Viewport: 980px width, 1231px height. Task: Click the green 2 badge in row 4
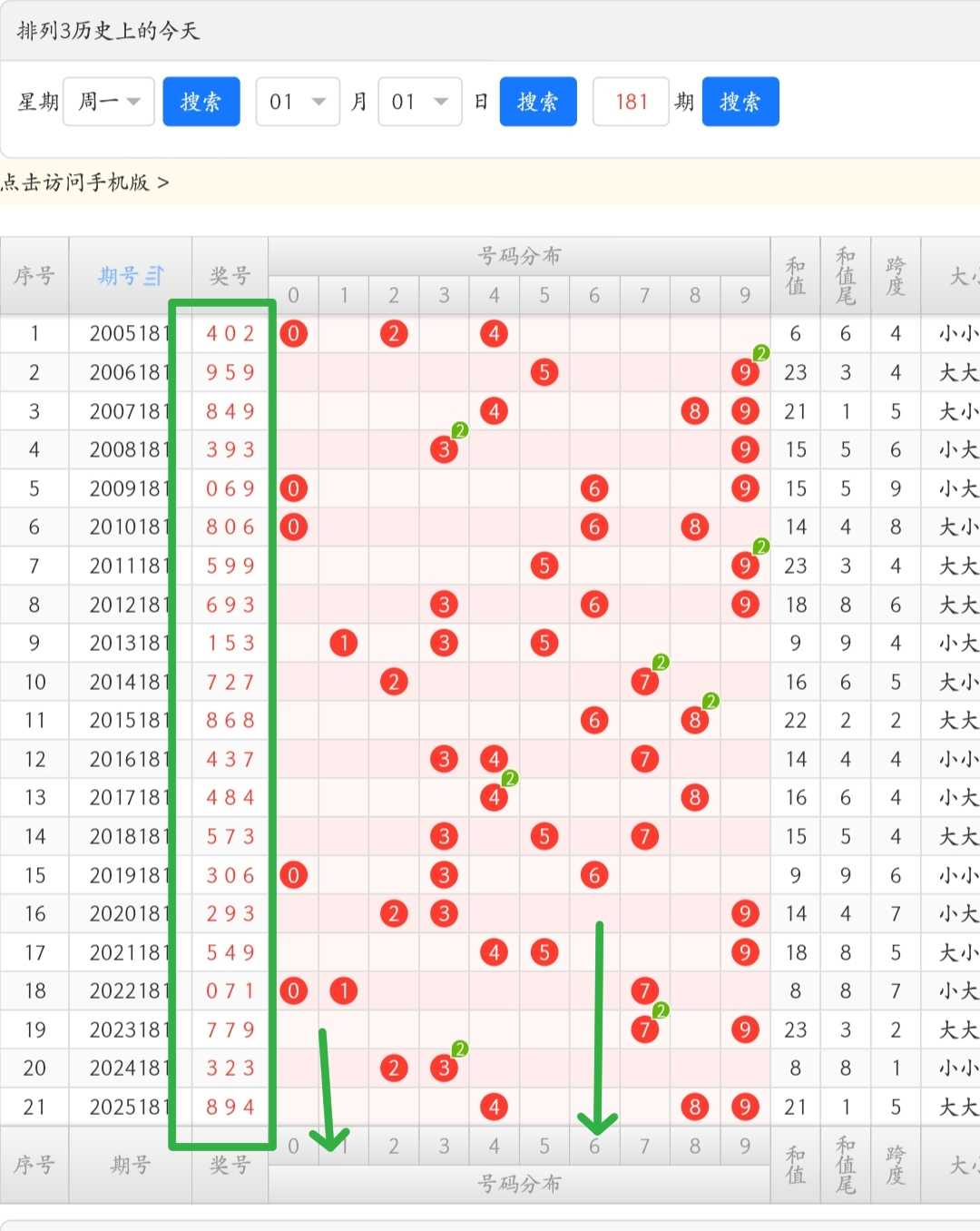(x=460, y=430)
